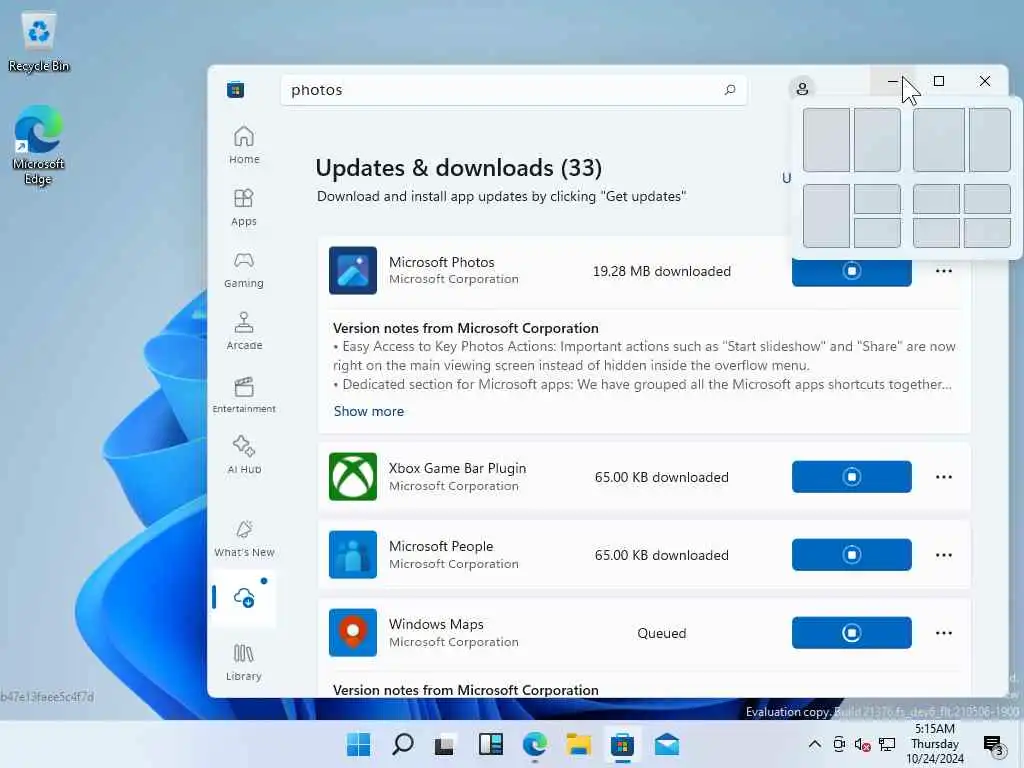Click the Windows Maps title text
Image resolution: width=1024 pixels, height=768 pixels.
[436, 624]
